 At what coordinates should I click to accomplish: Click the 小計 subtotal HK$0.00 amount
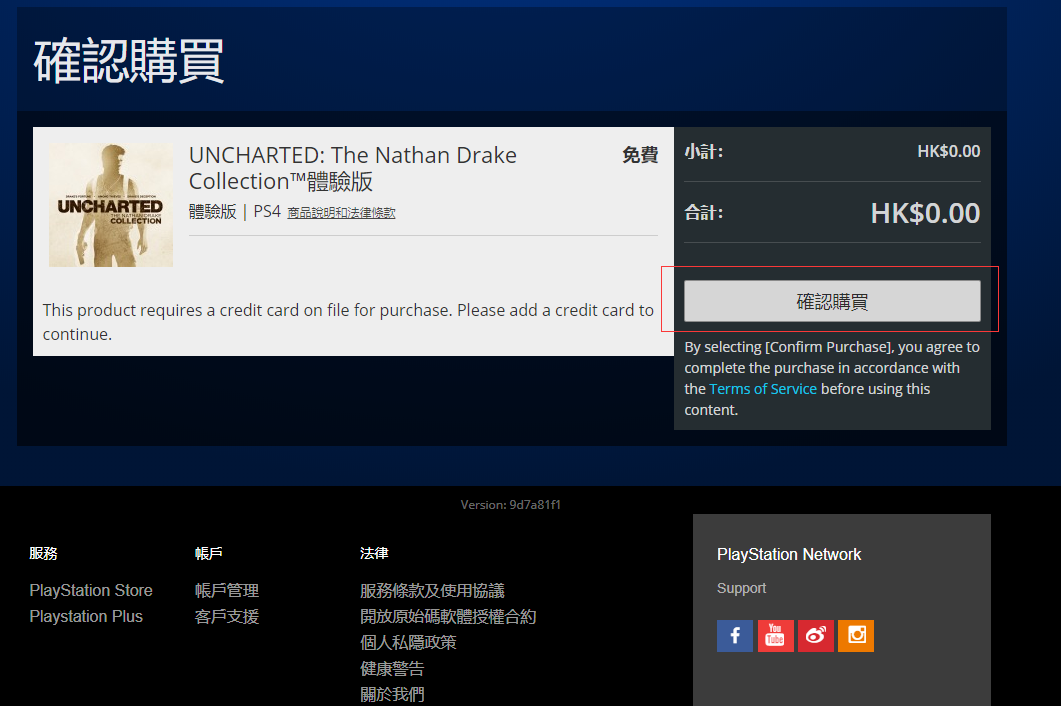point(949,152)
